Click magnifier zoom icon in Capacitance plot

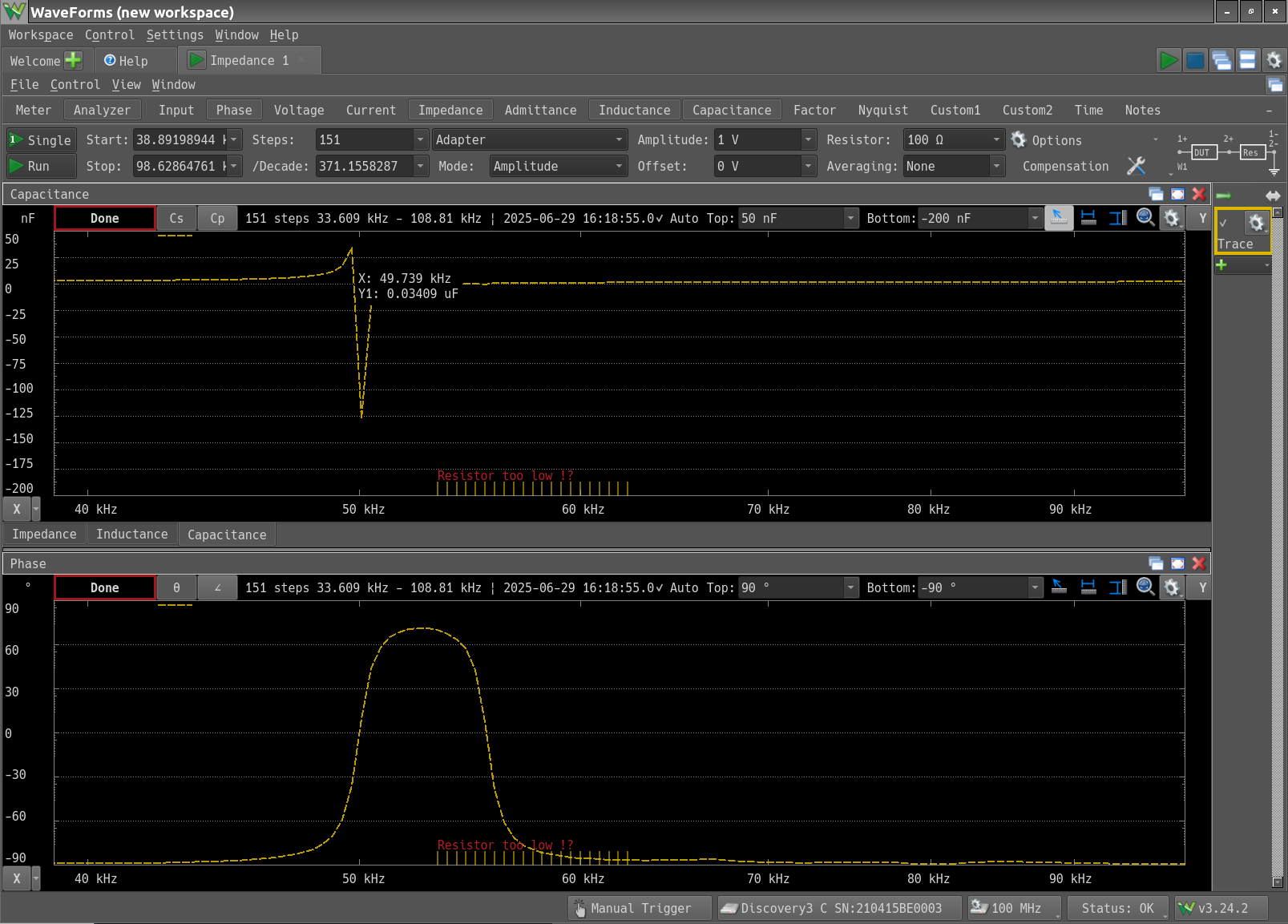(x=1145, y=218)
